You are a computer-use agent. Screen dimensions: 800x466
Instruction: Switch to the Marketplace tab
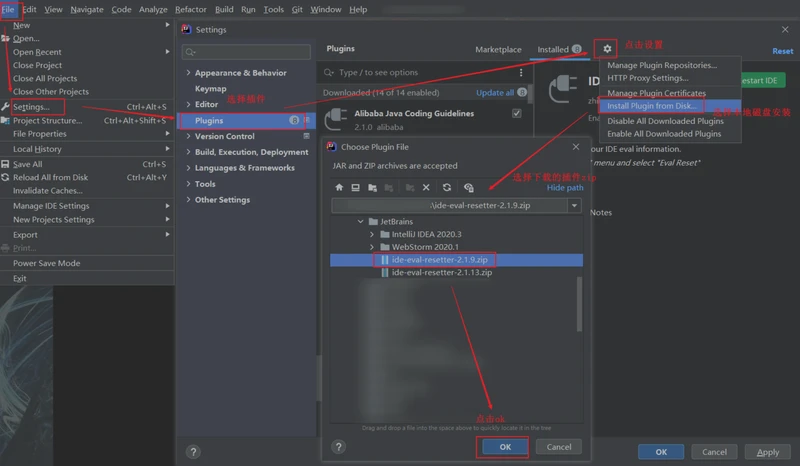[498, 49]
